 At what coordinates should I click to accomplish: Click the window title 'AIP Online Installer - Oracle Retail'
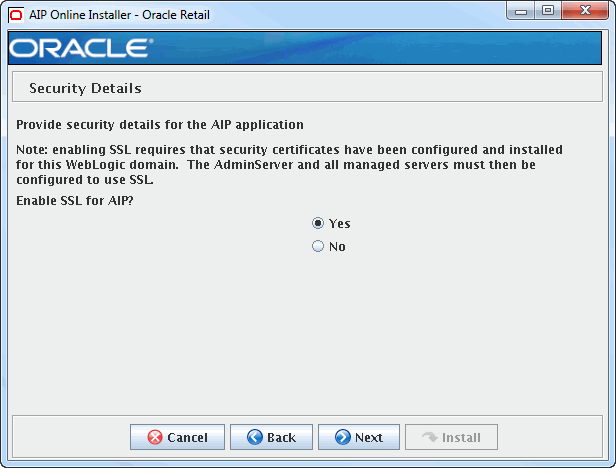(x=119, y=15)
